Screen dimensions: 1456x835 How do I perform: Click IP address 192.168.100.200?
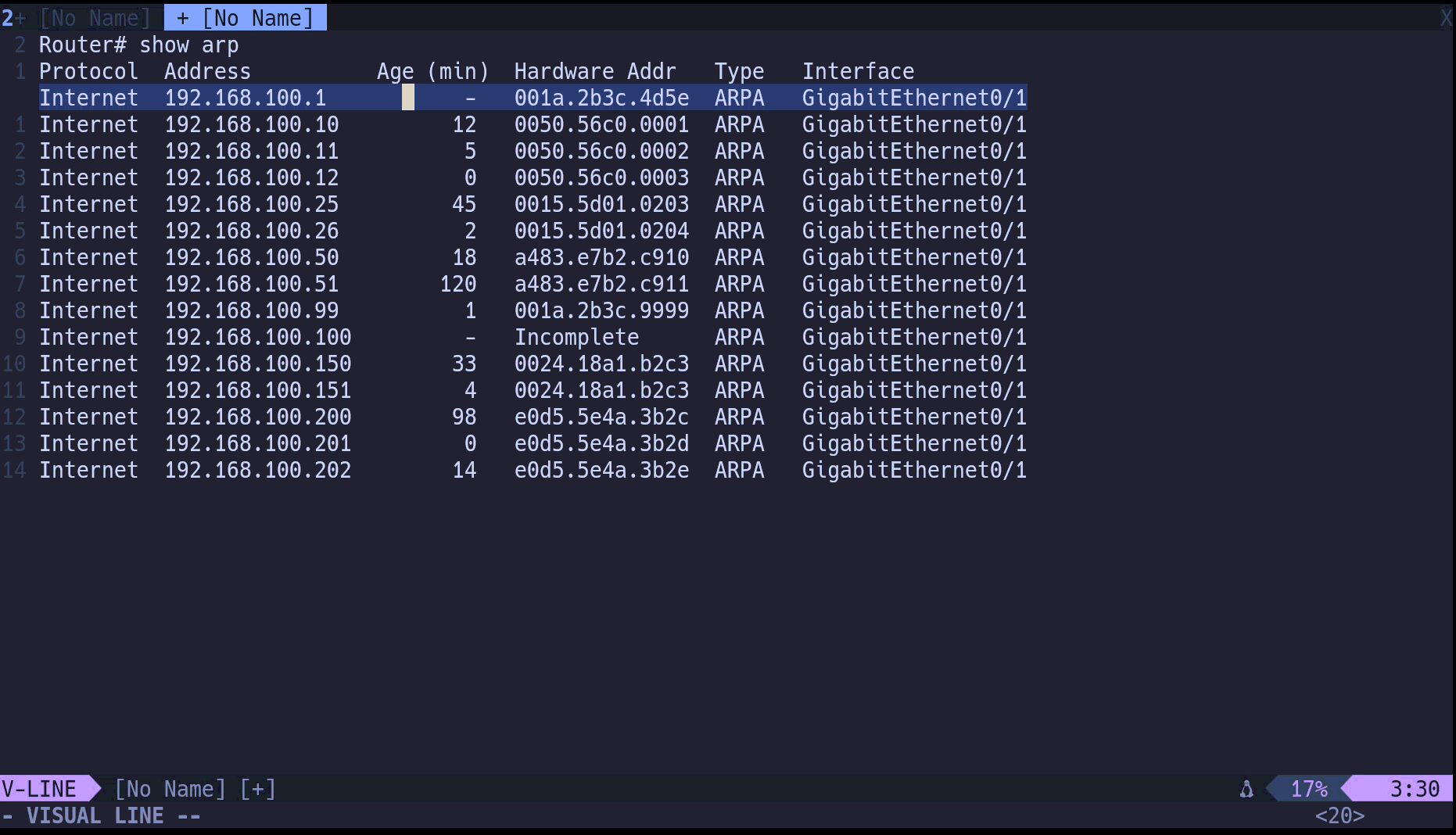258,417
